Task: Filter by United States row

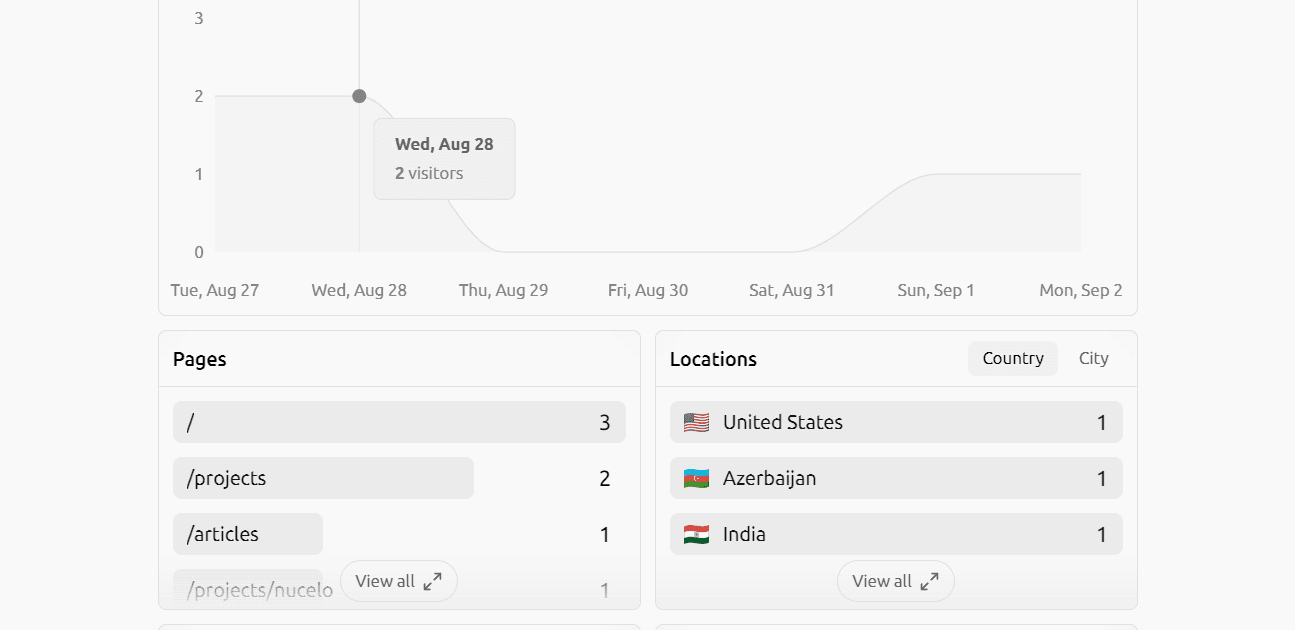Action: pyautogui.click(x=896, y=422)
